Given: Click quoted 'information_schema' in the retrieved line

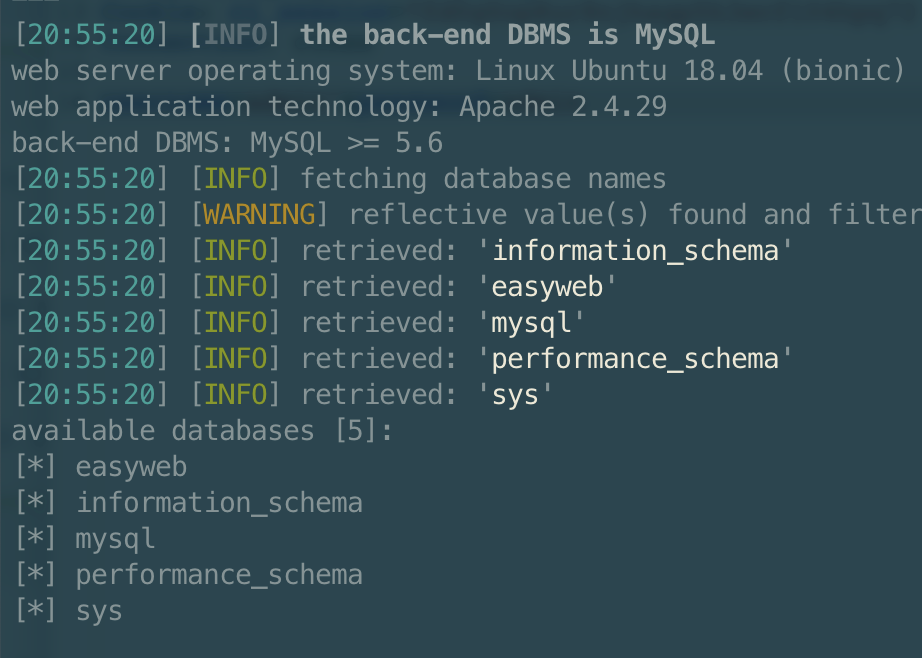Looking at the screenshot, I should [x=635, y=251].
